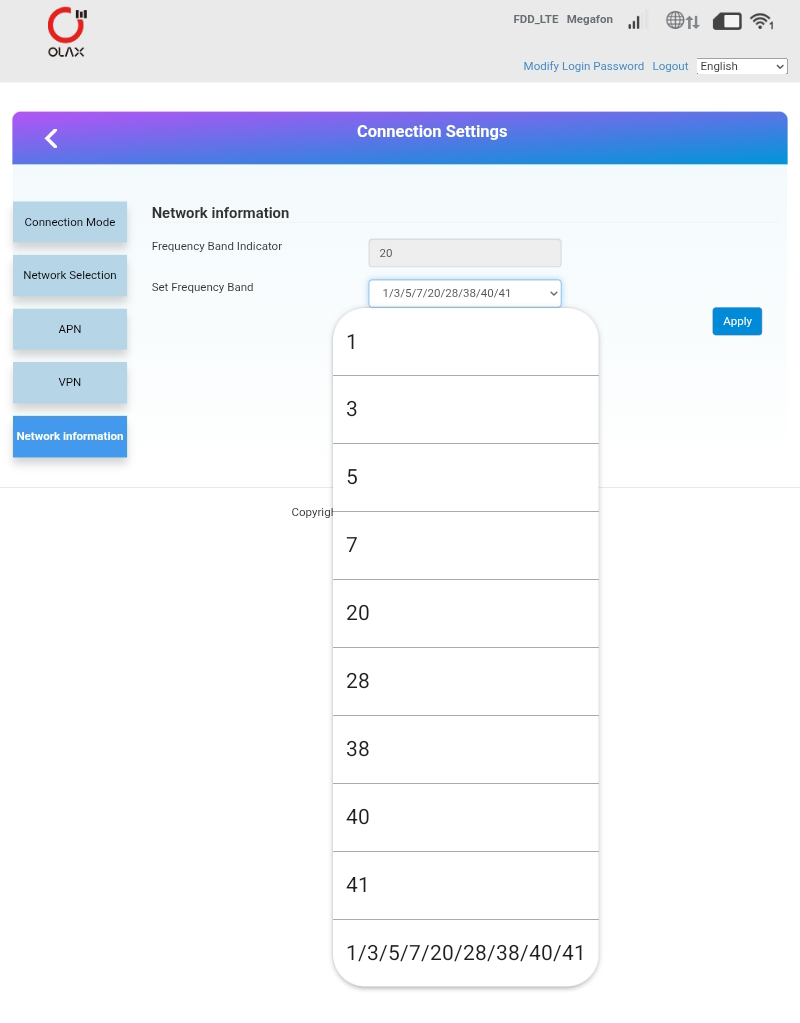Click the Wi-Fi clients icon
Screen dimensions: 800x1023
click(x=762, y=21)
